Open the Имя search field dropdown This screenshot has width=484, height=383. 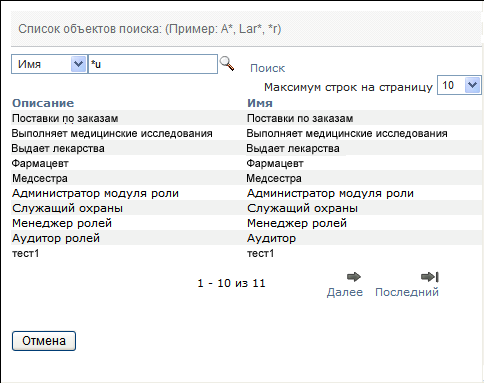78,64
